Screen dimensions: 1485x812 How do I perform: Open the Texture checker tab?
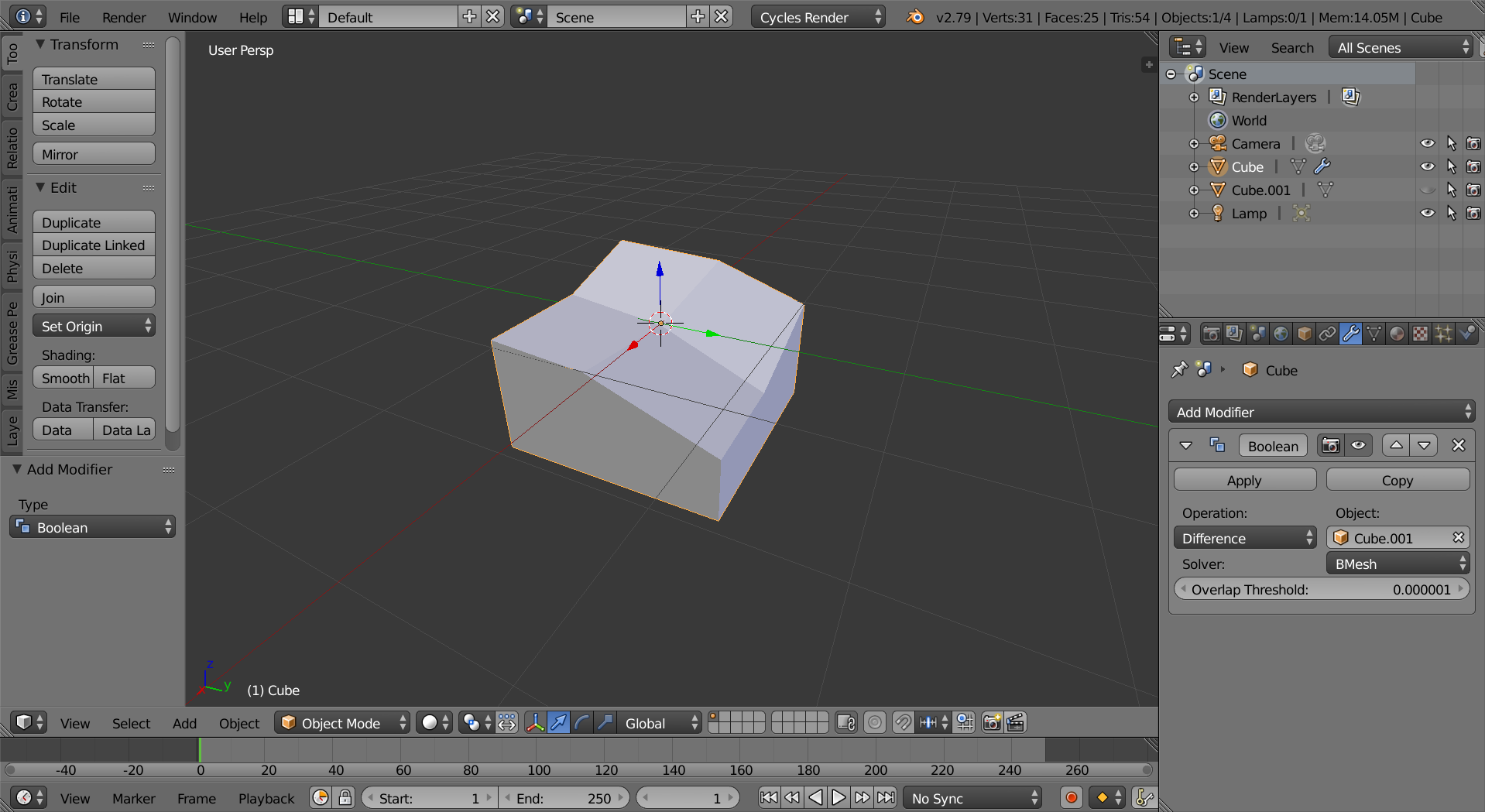1421,334
